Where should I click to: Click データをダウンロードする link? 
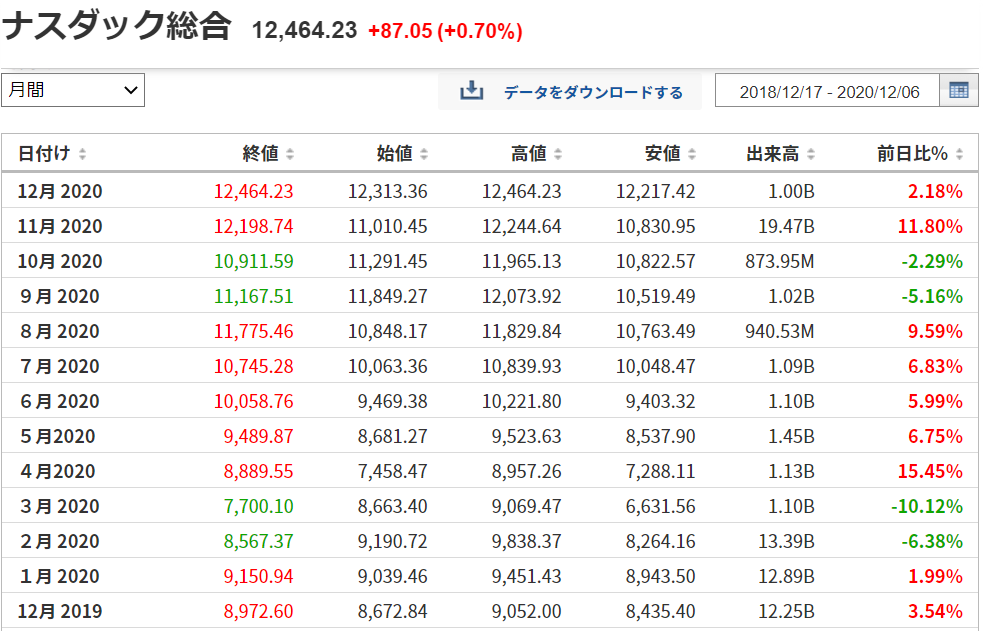(x=593, y=93)
